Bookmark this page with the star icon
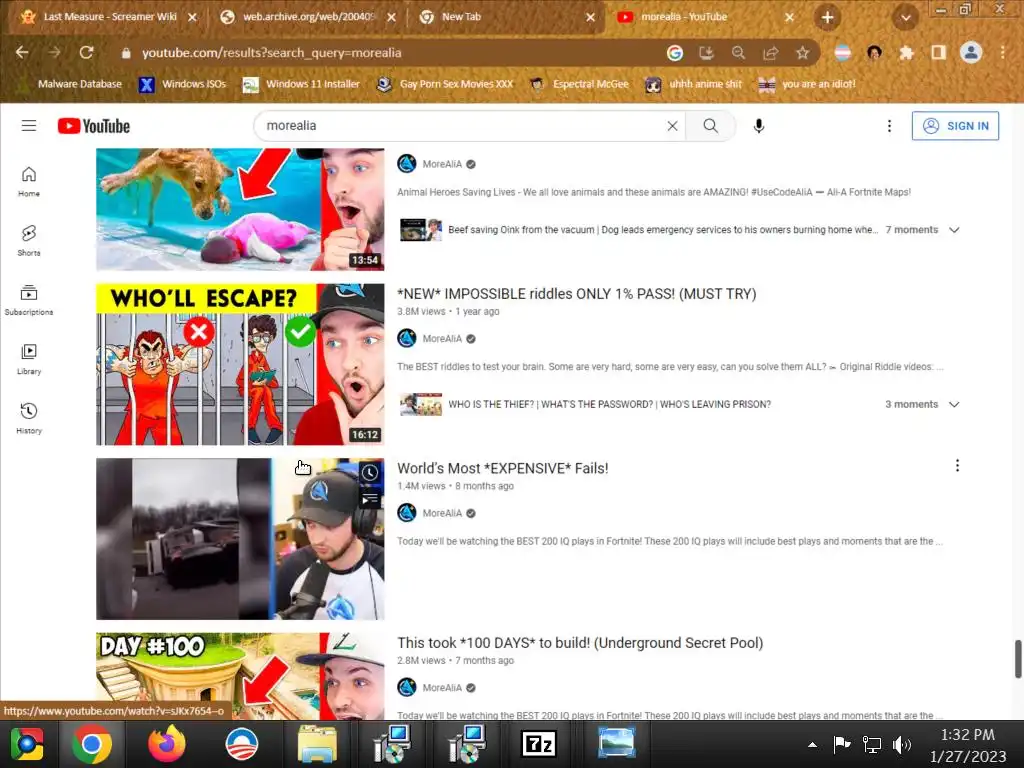 (802, 53)
